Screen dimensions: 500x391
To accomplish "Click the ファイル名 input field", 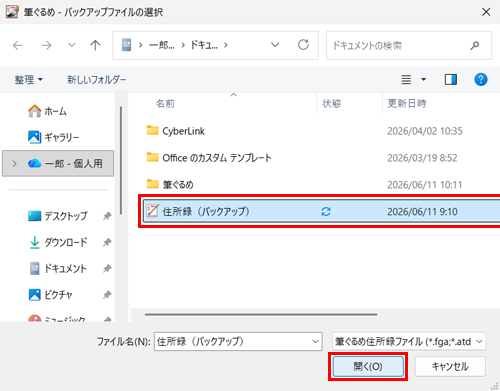I will [x=238, y=341].
